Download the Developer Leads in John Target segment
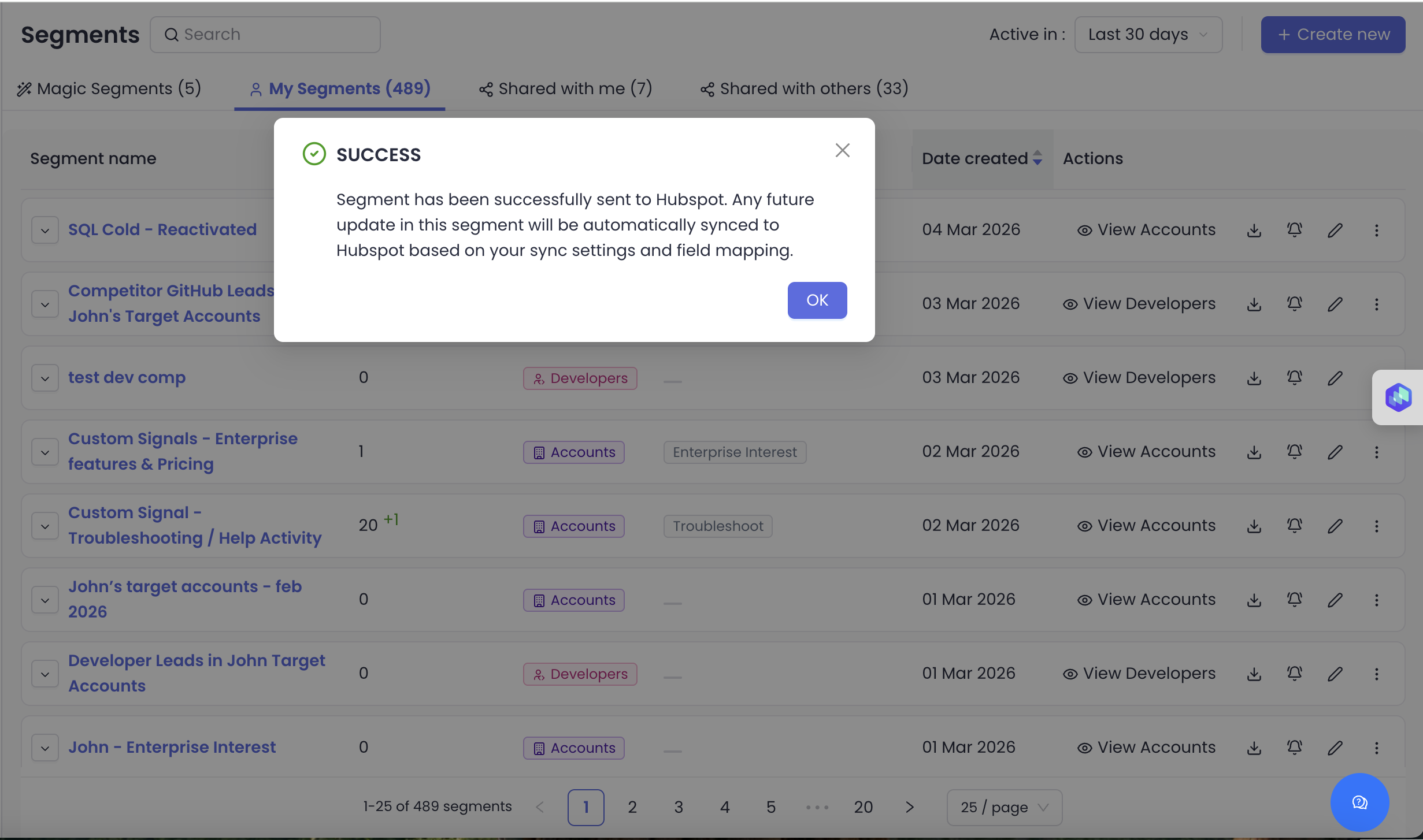Screen dimensions: 1423x840 pos(1254,674)
